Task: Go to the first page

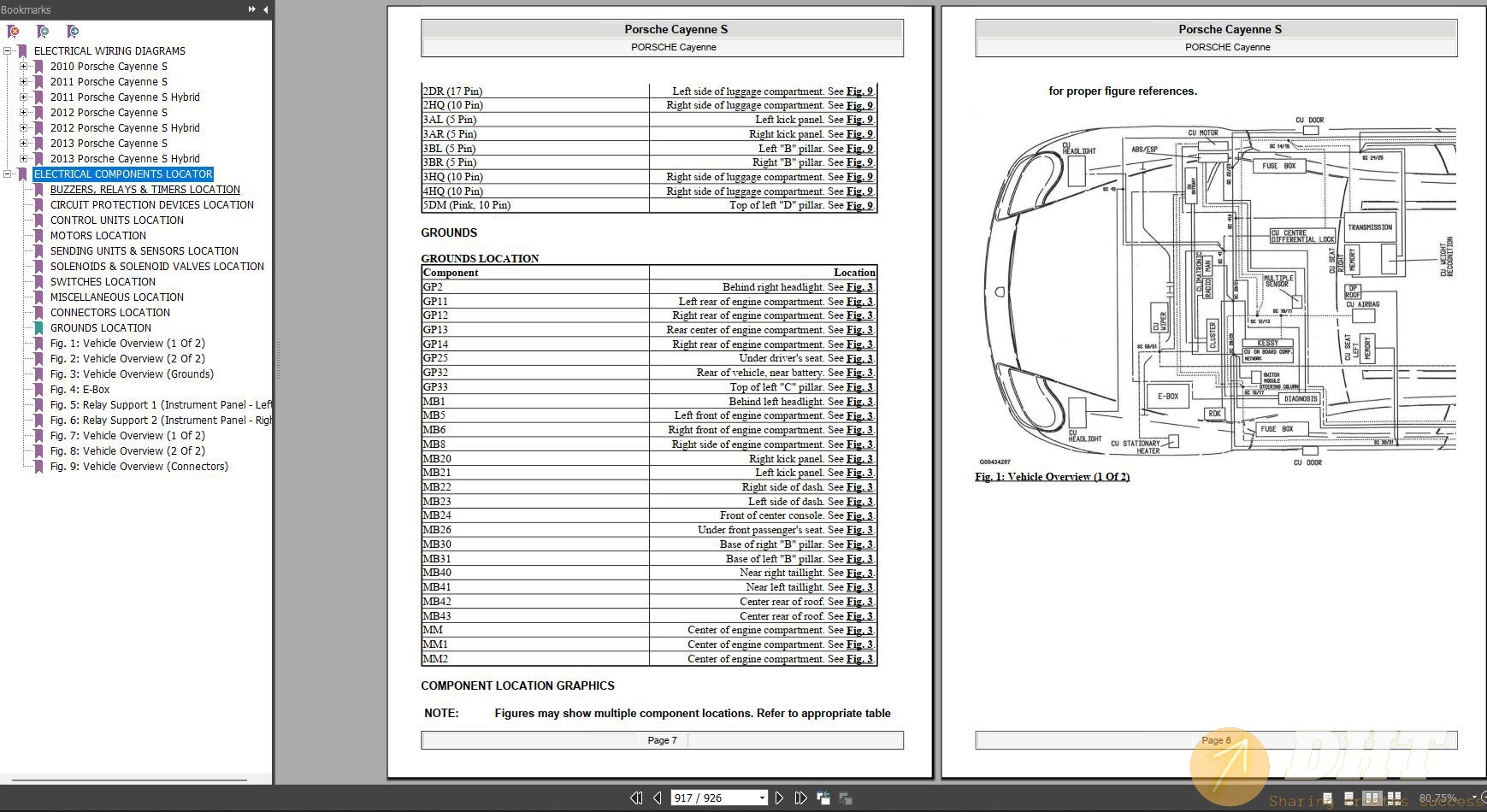Action: 636,797
